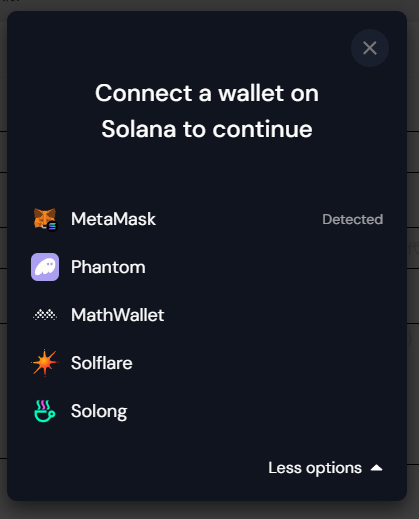Click the Phantom ghost icon
The image size is (419, 519).
(x=45, y=267)
